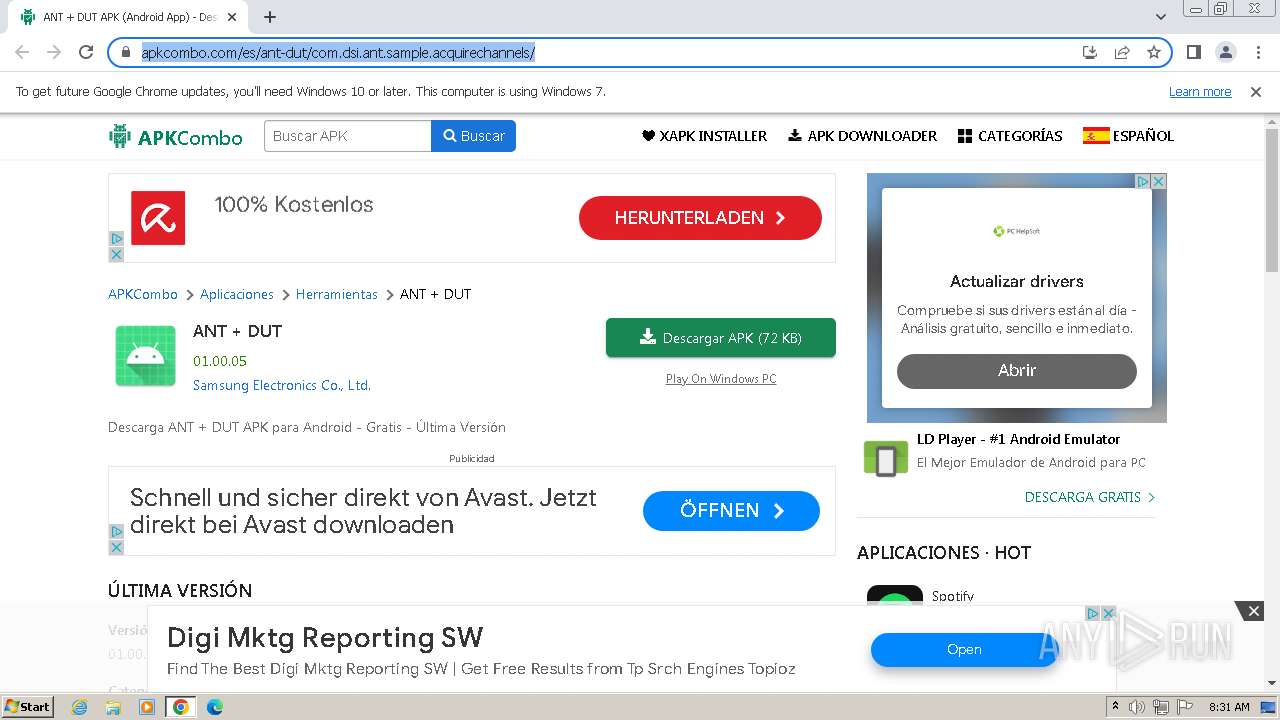View site security lock information
The width and height of the screenshot is (1280, 720).
coord(125,52)
